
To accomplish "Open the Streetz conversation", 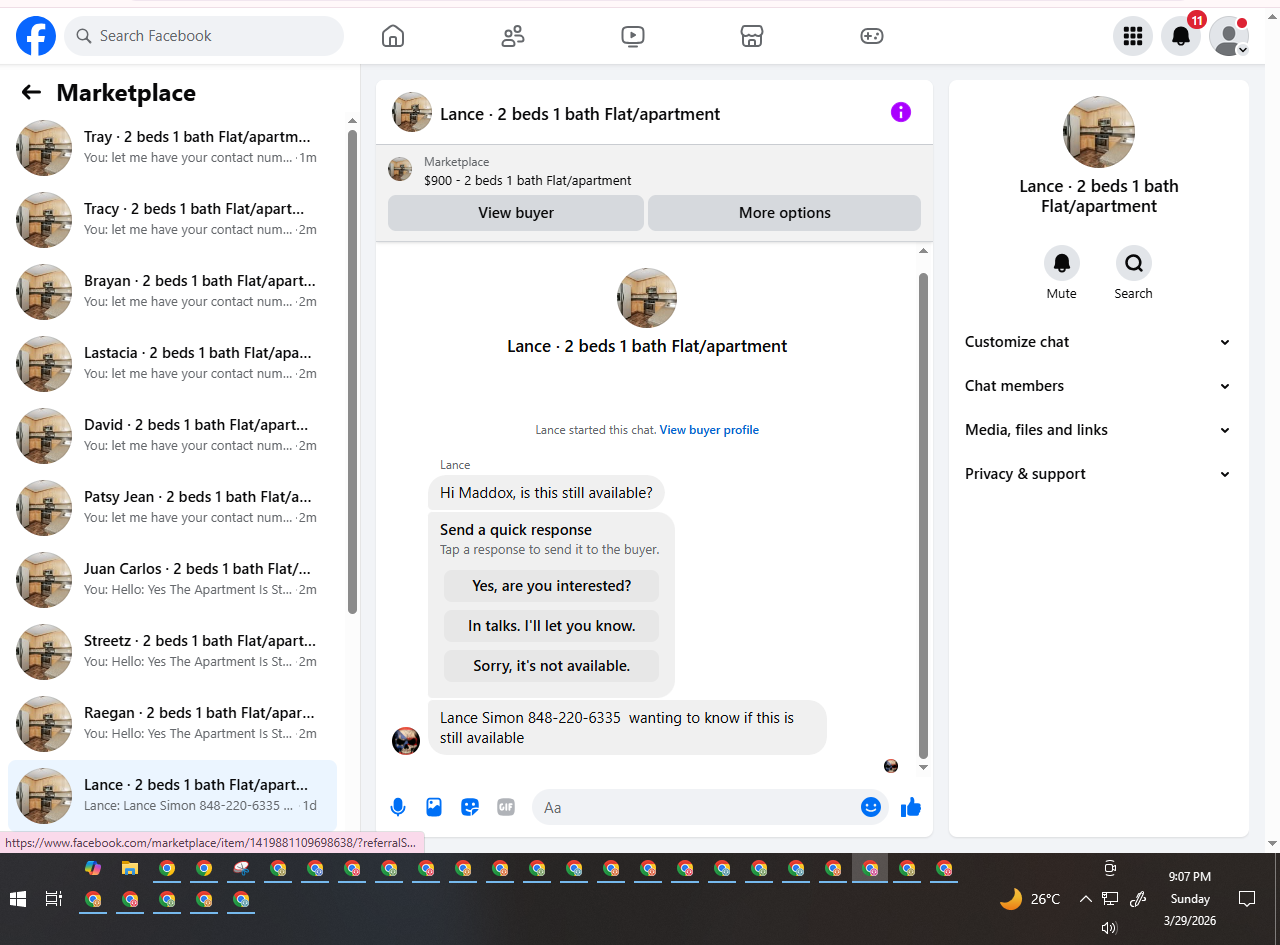I will (172, 652).
